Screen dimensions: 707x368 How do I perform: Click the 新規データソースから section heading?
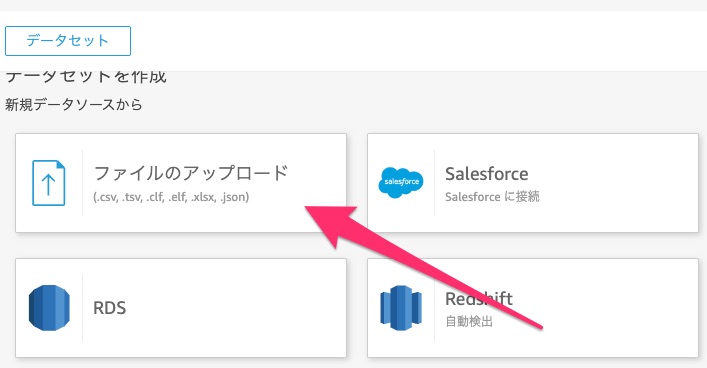pos(73,105)
